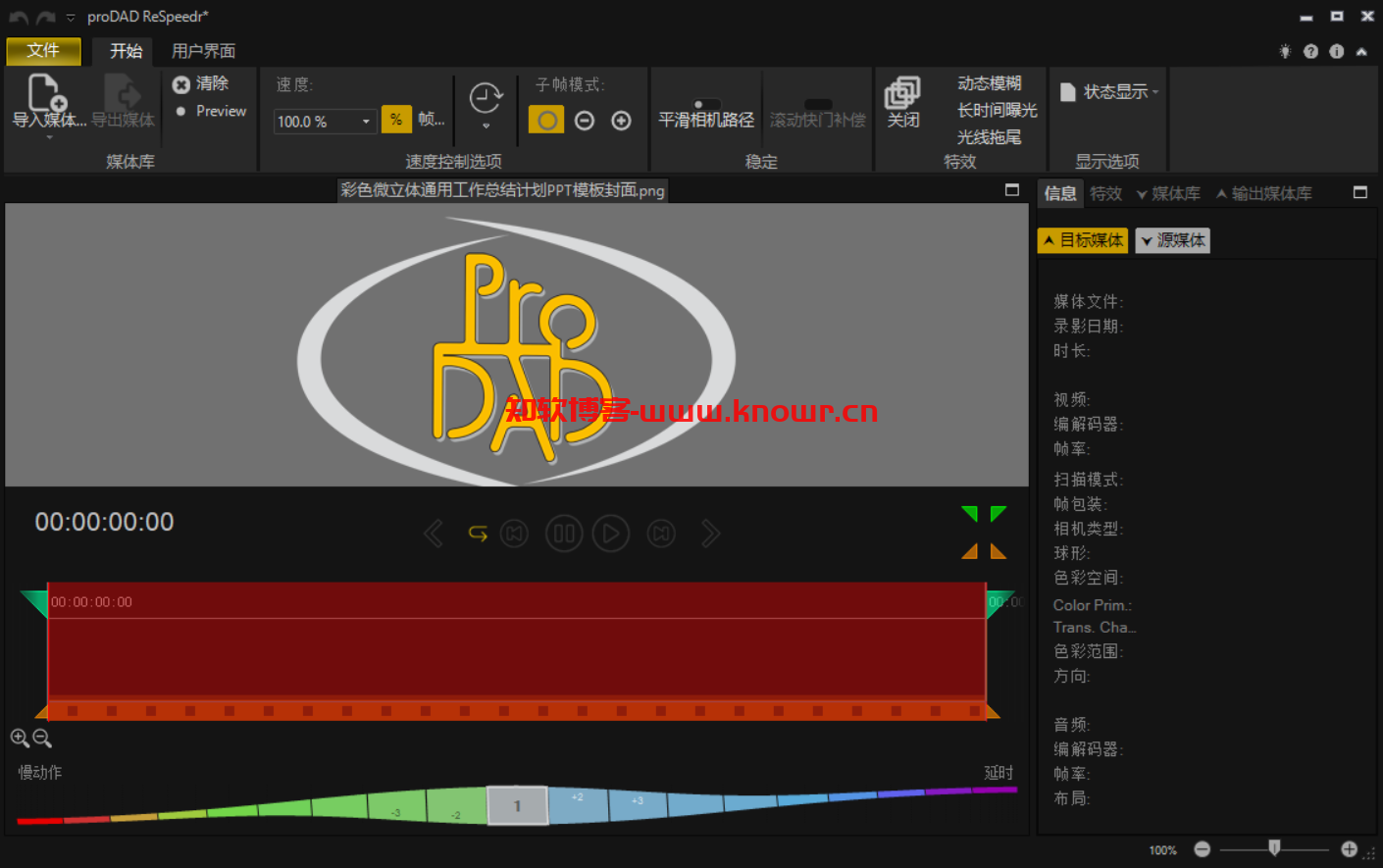Toggle Smooth Camera Path (平滑相机路径) switch
The width and height of the screenshot is (1383, 868).
[706, 104]
